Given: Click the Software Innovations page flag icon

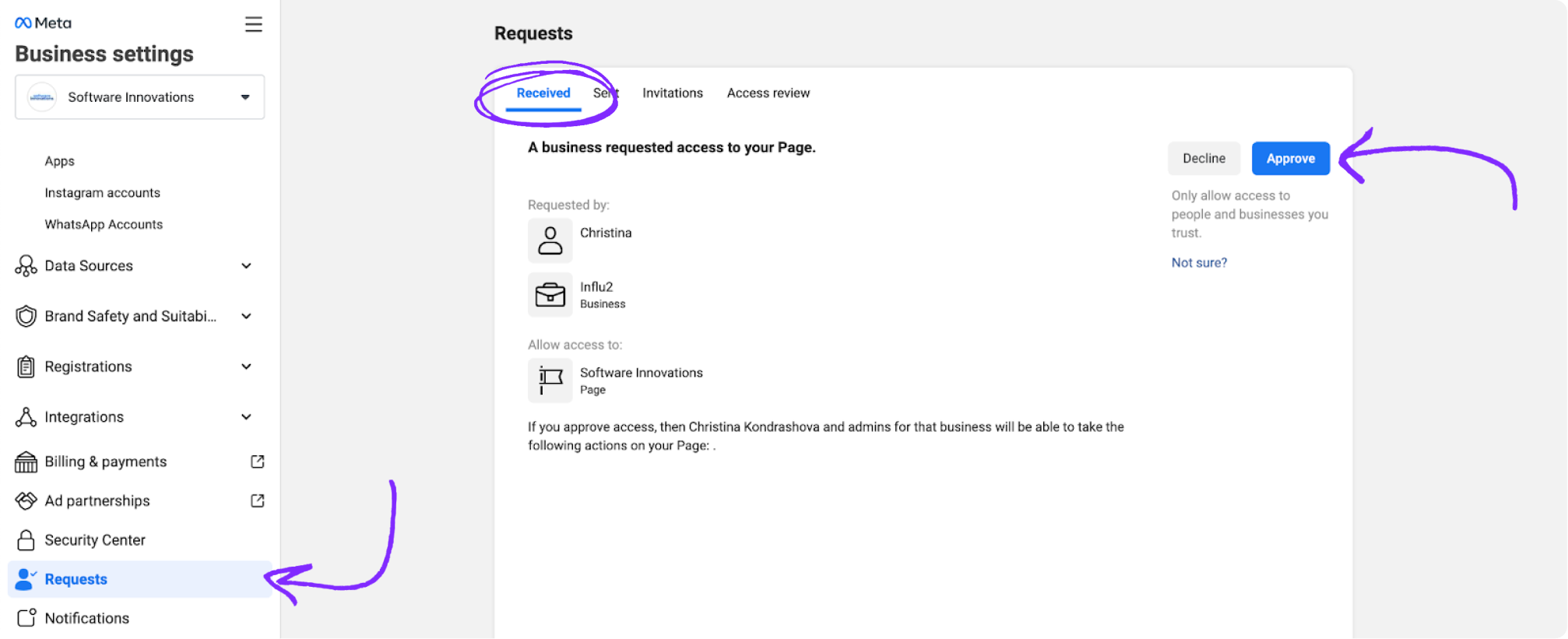Looking at the screenshot, I should 550,381.
